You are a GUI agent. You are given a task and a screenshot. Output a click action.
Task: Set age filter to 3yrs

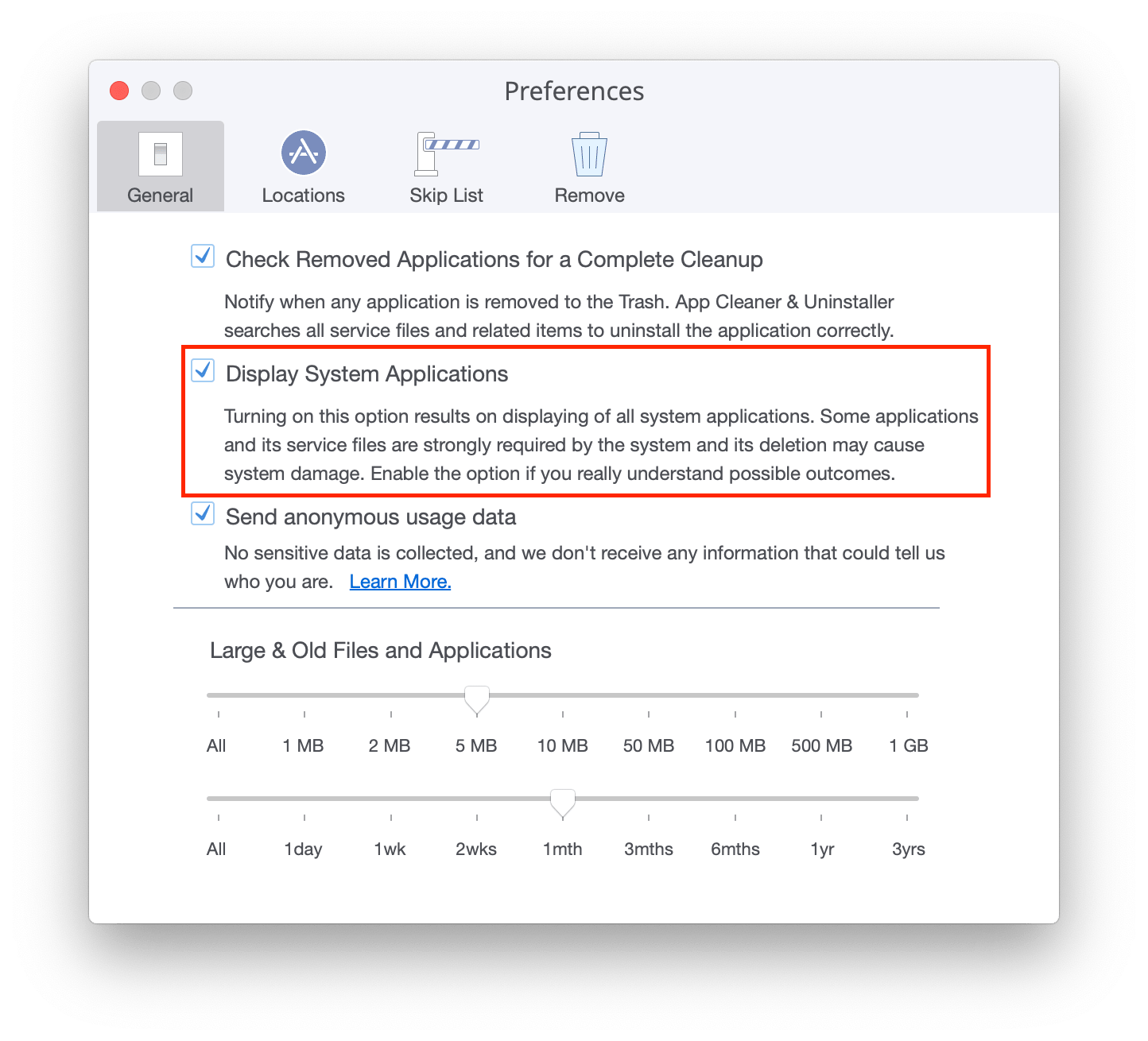click(907, 849)
